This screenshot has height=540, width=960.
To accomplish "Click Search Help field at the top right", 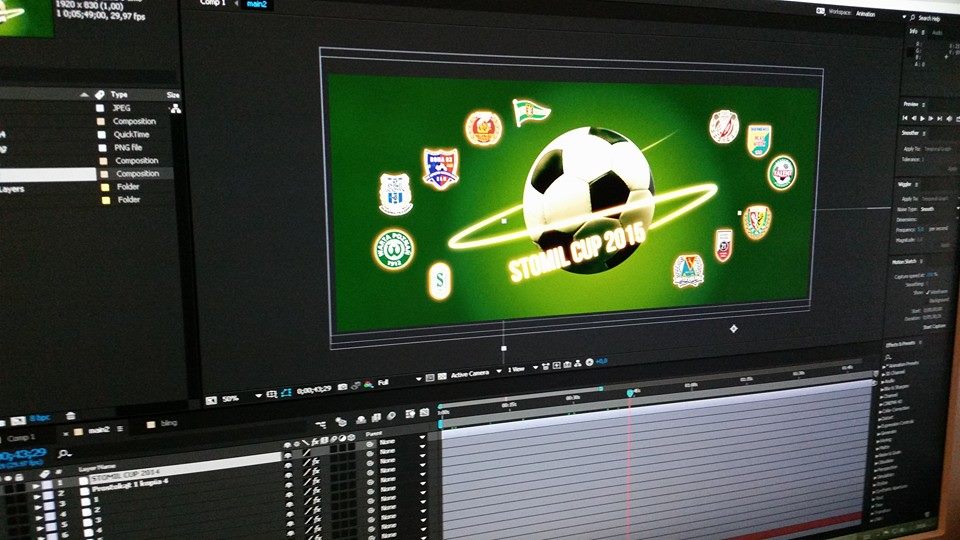I will pos(929,18).
